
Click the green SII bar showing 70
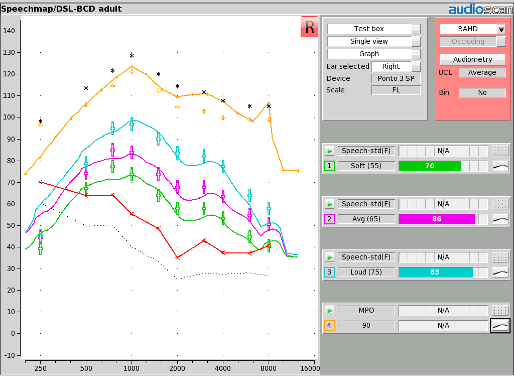430,166
